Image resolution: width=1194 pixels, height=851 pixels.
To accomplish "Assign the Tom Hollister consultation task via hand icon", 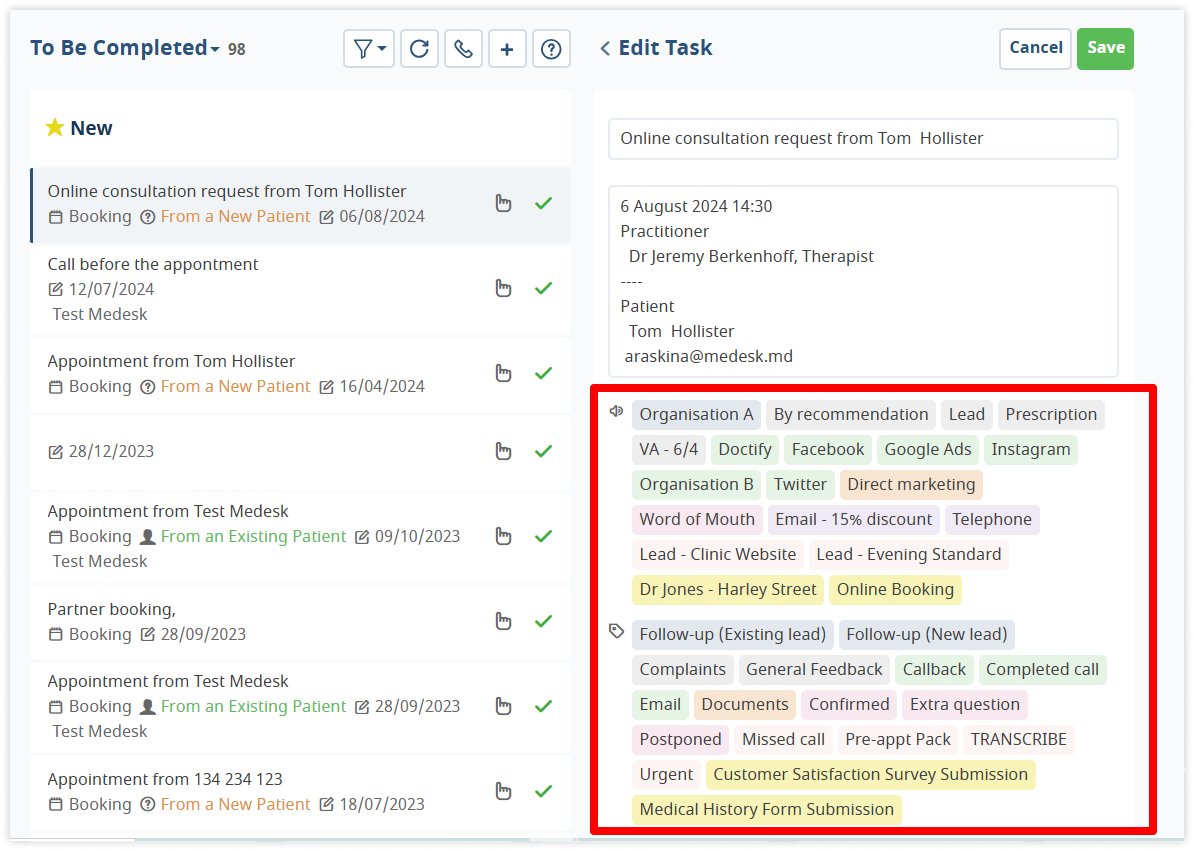I will [503, 203].
